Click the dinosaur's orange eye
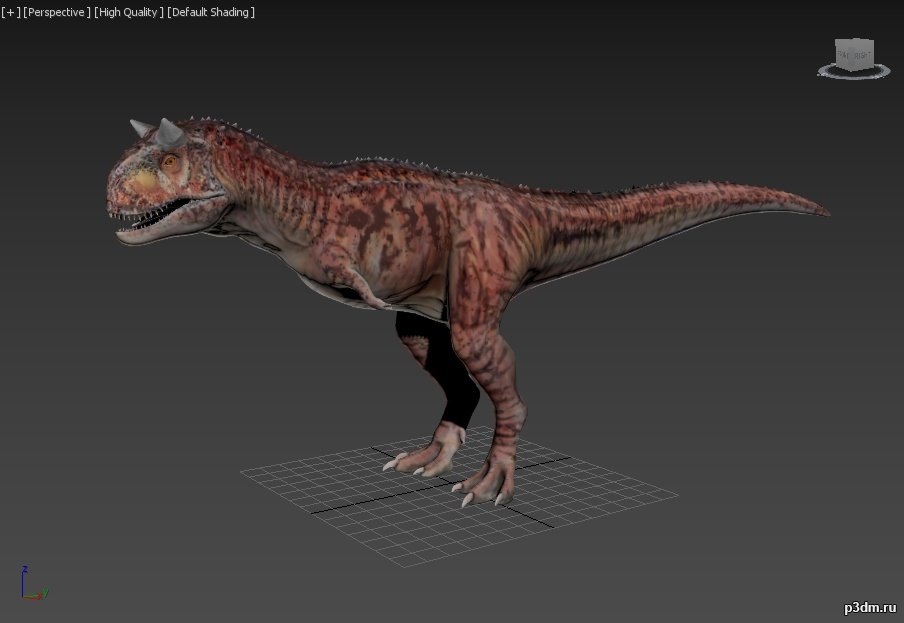This screenshot has width=904, height=623. 169,161
